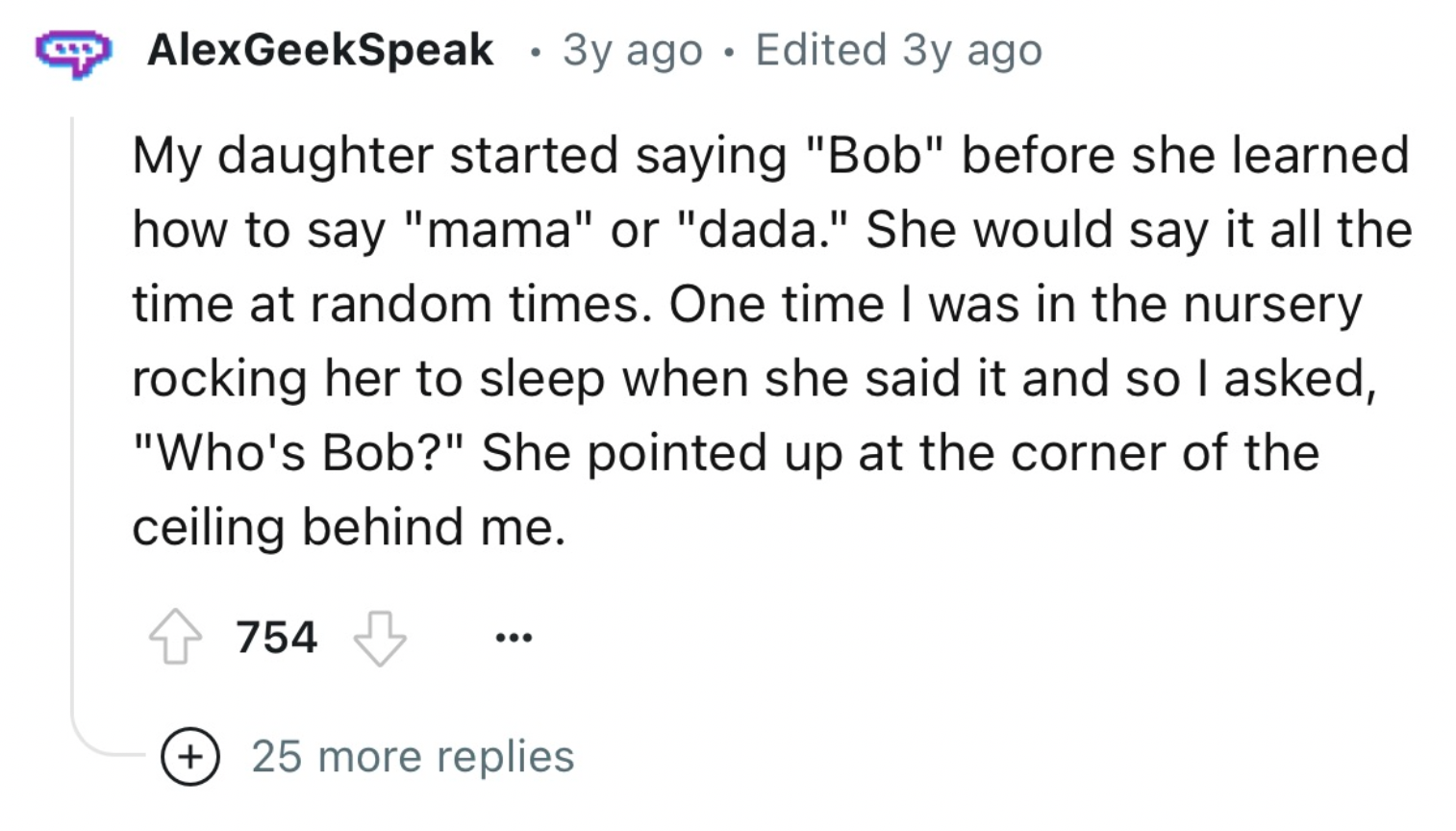Click the "3y ago" timestamp
1456x831 pixels.
[632, 51]
